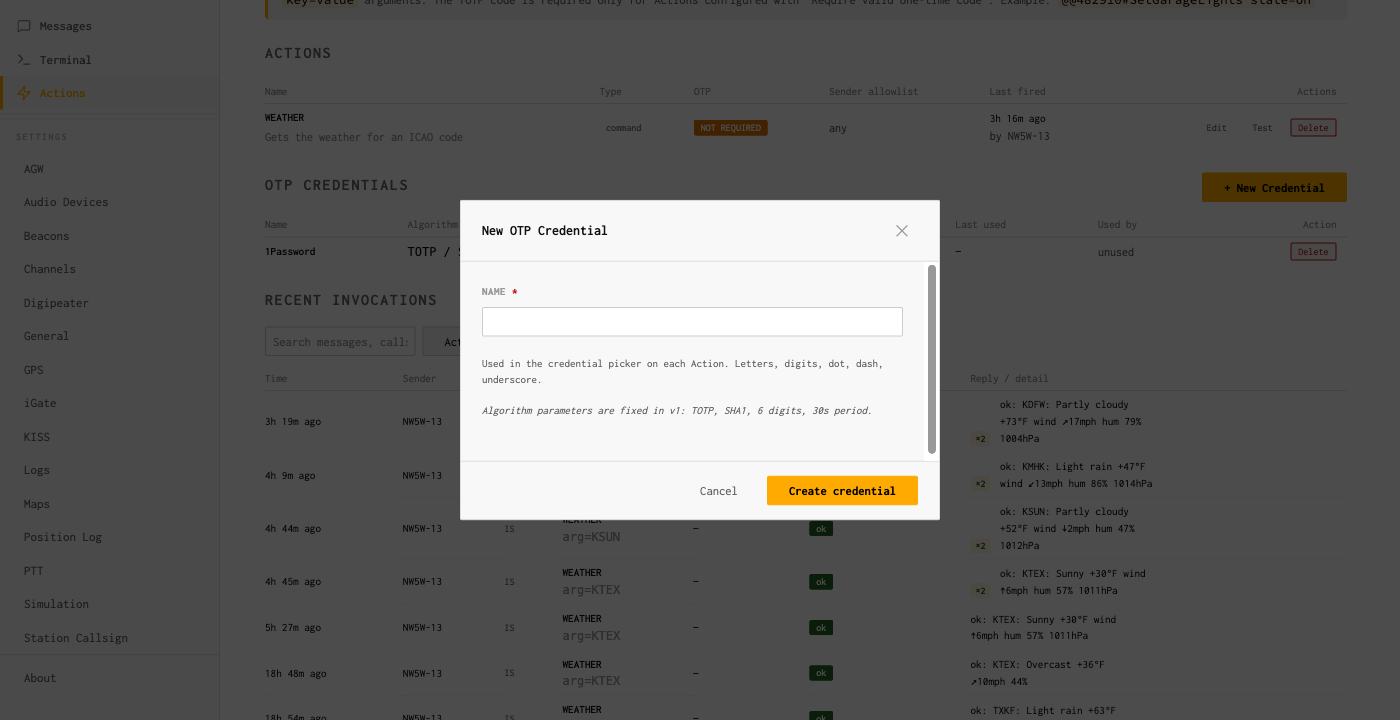The height and width of the screenshot is (720, 1400).
Task: Click the Actions lightning bolt icon
Action: (24, 93)
